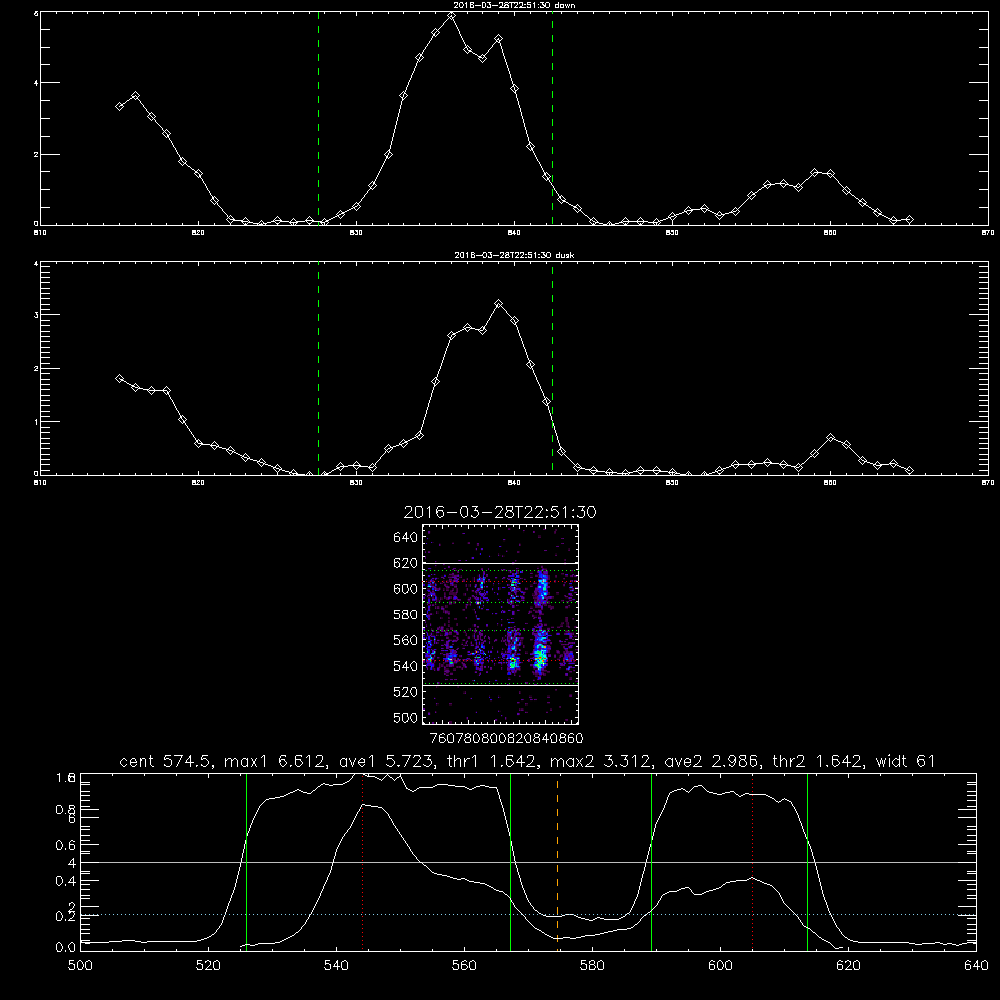
Task: Click the "max1 6.612" value in stats line
Action: click(x=272, y=761)
